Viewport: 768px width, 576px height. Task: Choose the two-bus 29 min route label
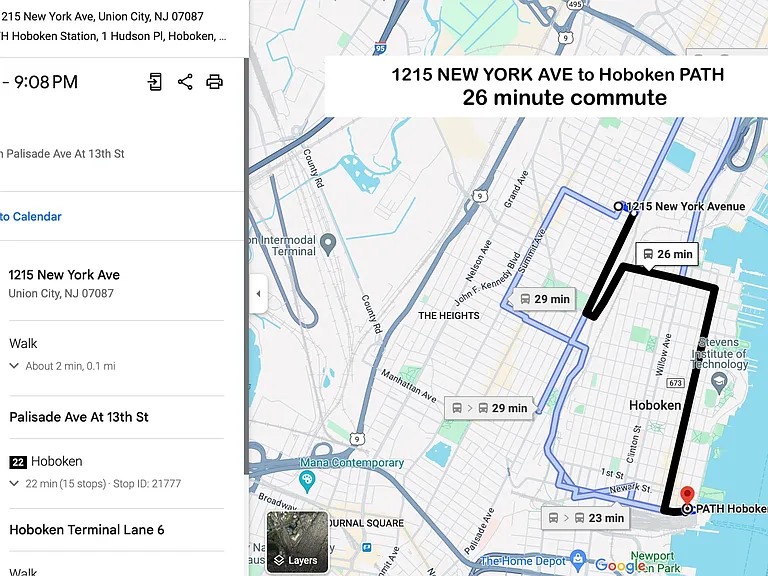[x=488, y=408]
